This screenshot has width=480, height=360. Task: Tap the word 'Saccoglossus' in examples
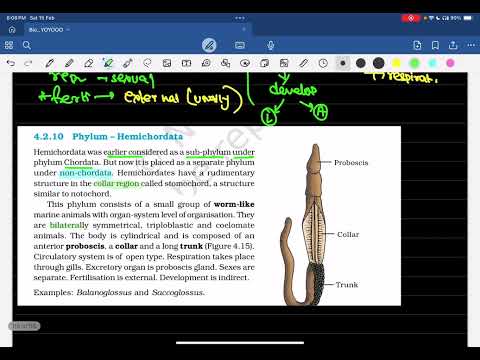177,293
